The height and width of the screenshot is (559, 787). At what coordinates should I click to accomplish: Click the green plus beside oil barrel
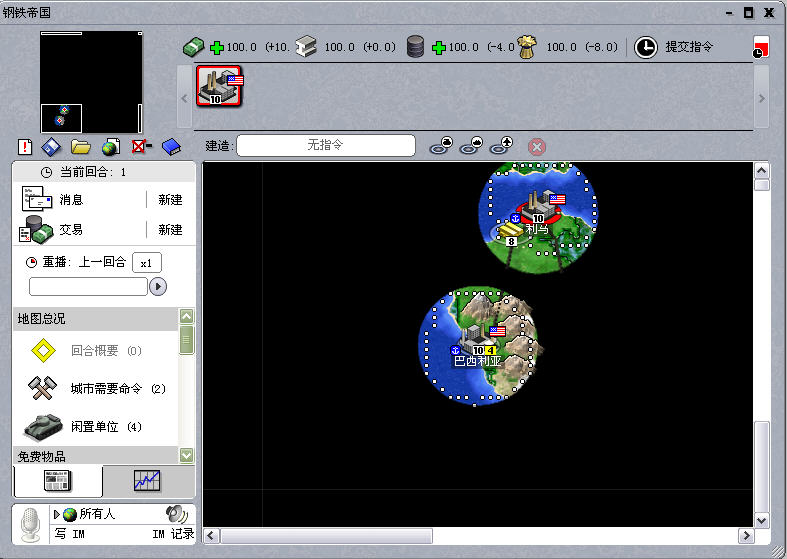tap(439, 48)
